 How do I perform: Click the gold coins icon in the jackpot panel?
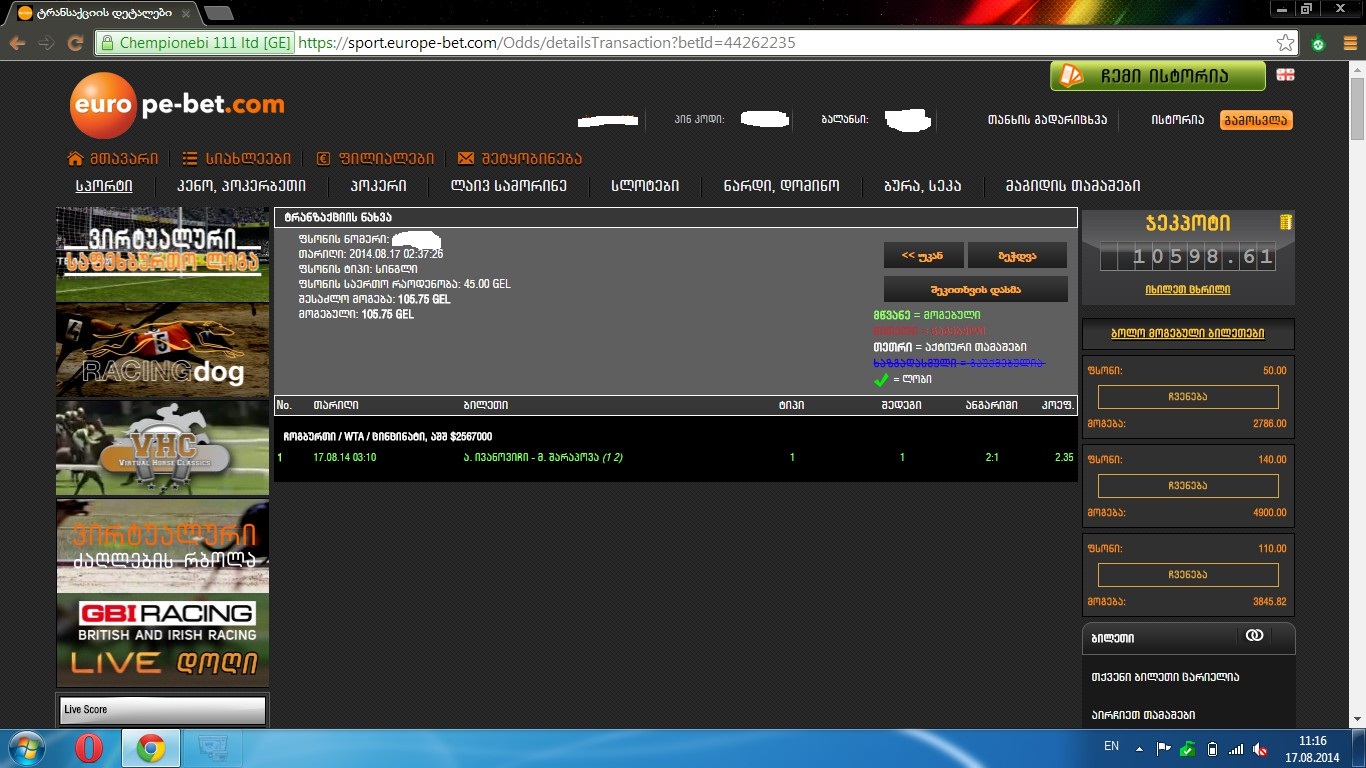(x=1285, y=221)
